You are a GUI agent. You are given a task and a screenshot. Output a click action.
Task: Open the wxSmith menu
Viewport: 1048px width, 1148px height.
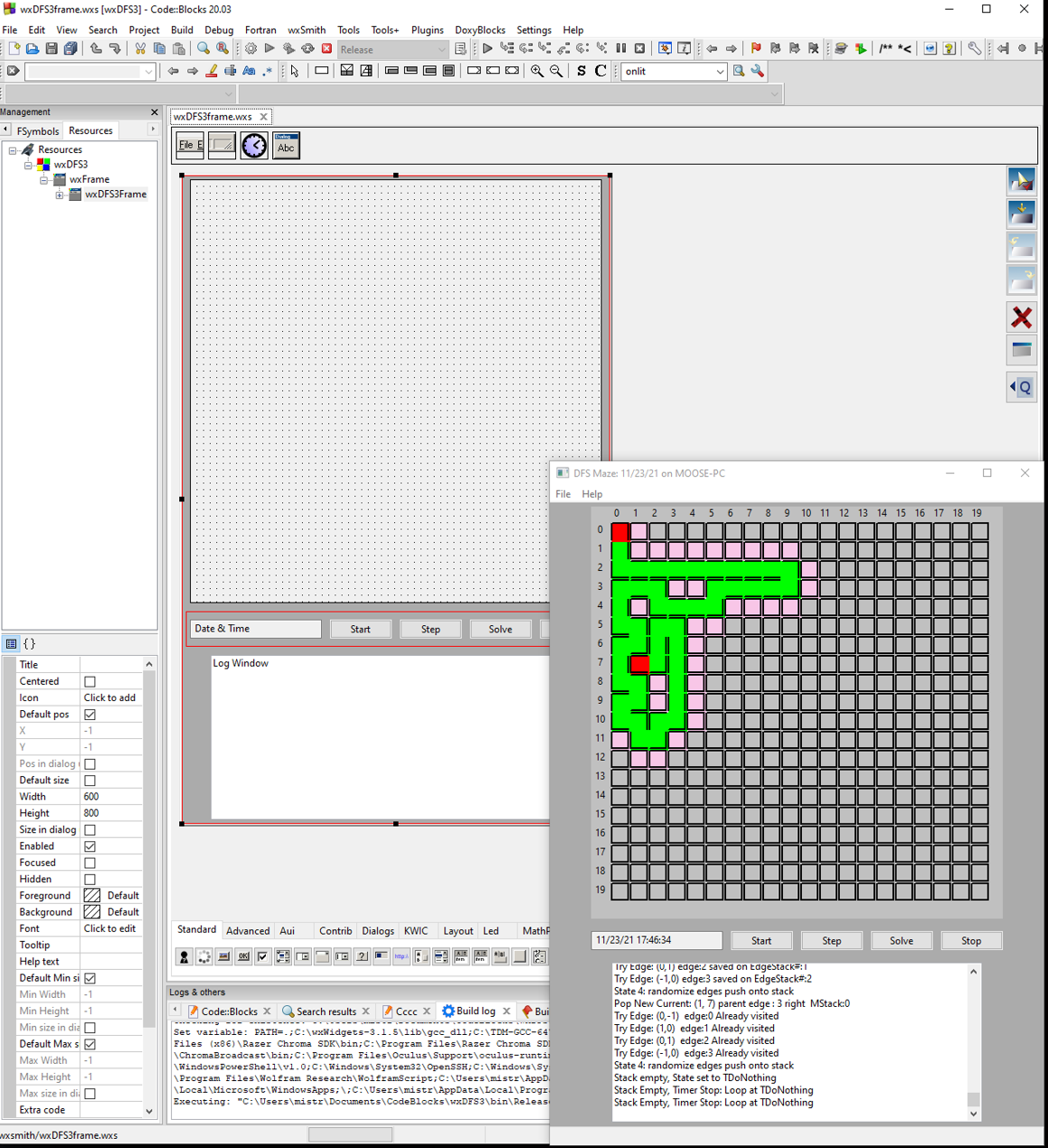(x=306, y=30)
